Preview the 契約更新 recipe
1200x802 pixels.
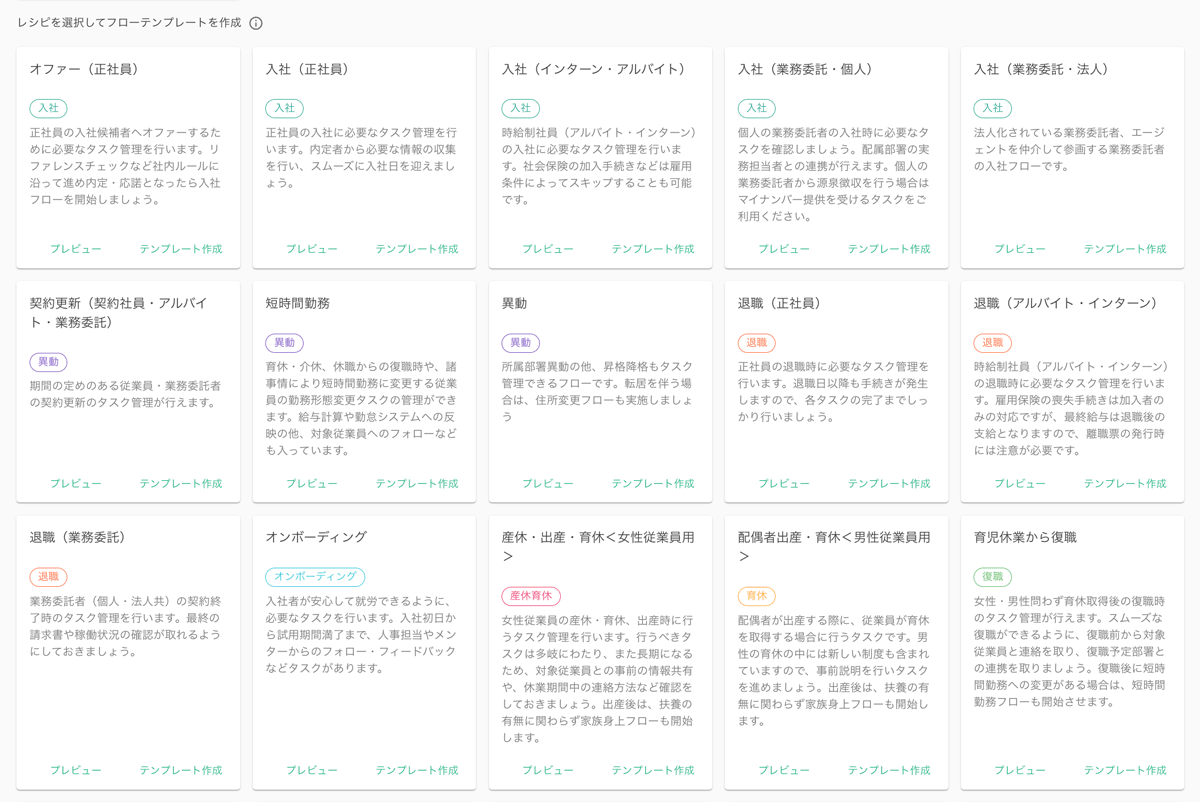pos(76,484)
